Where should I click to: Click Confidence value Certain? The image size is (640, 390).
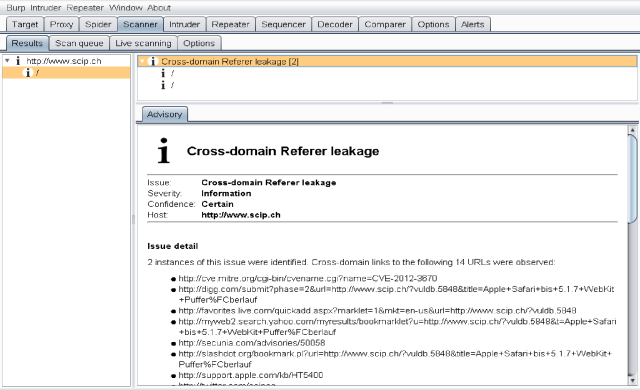[217, 204]
